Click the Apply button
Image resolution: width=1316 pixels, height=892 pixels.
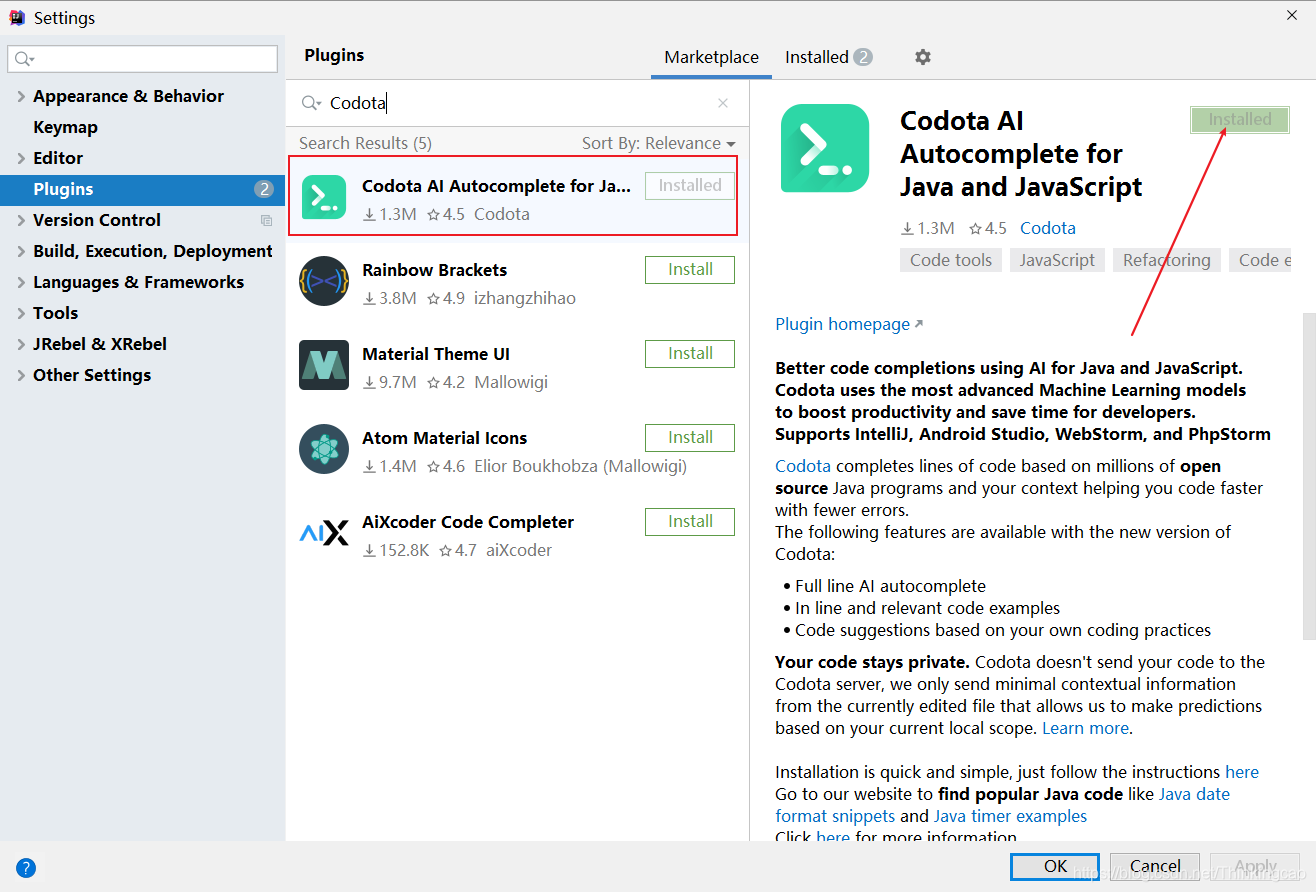click(x=1255, y=866)
